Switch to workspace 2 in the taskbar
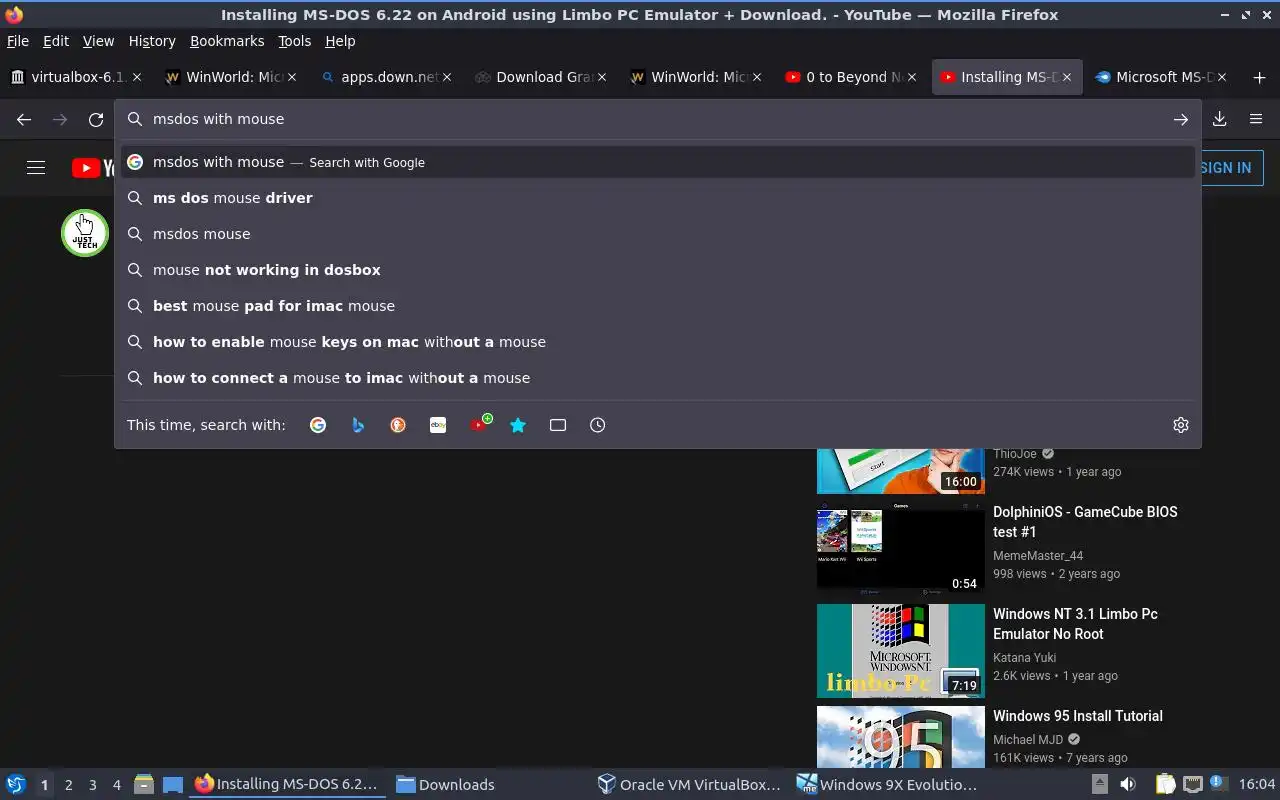Image resolution: width=1280 pixels, height=800 pixels. coord(69,785)
